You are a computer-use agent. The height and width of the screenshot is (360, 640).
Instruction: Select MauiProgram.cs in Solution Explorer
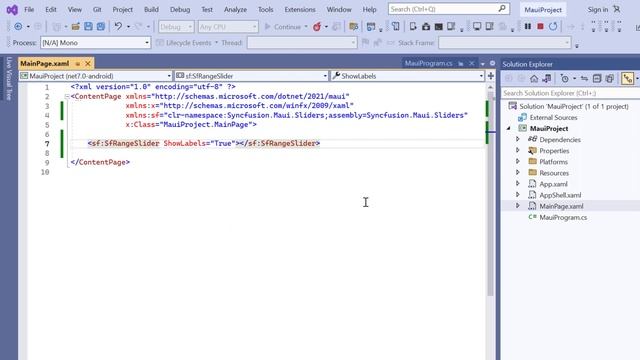coord(563,218)
